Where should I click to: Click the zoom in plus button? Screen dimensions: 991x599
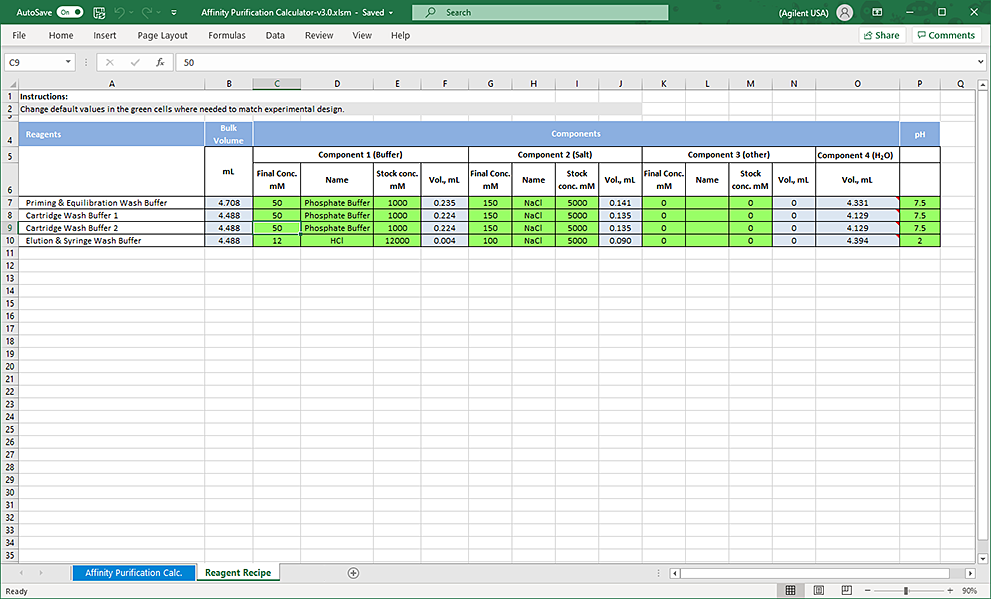click(950, 590)
